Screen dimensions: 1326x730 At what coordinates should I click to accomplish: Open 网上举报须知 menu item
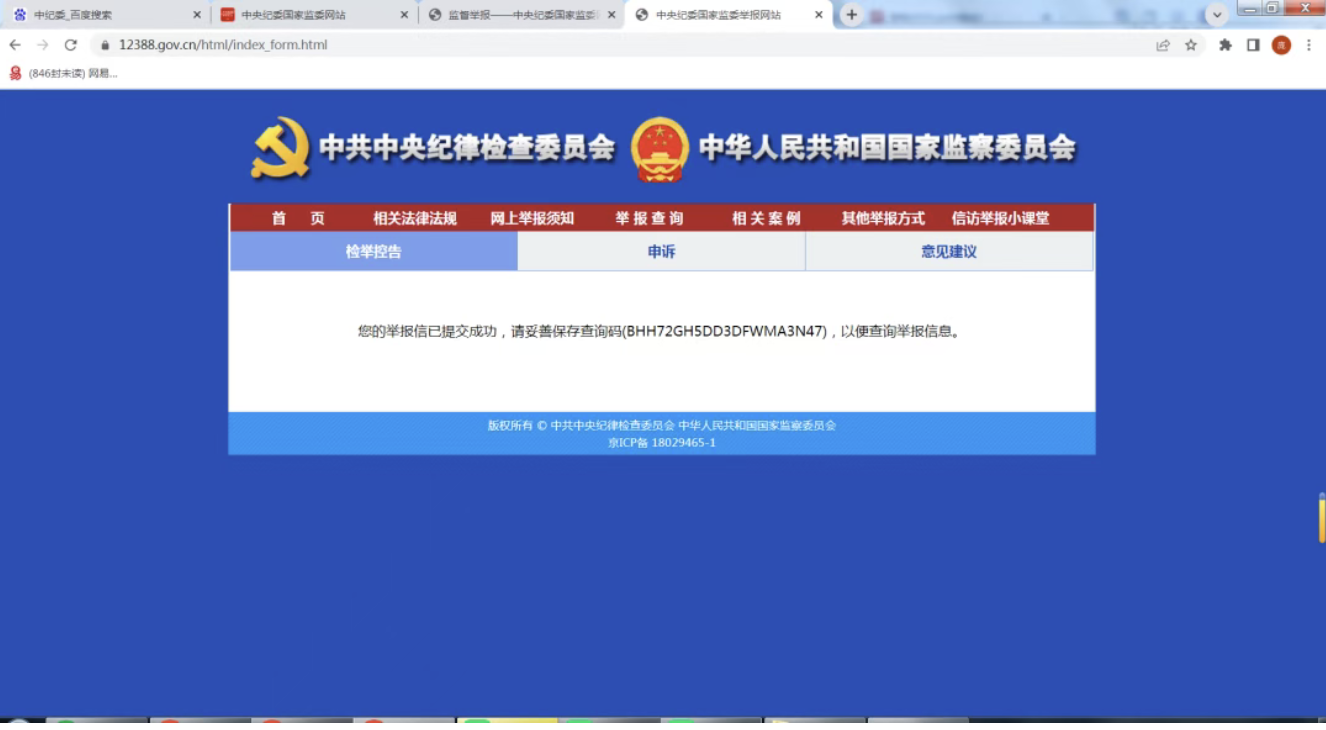(x=532, y=218)
